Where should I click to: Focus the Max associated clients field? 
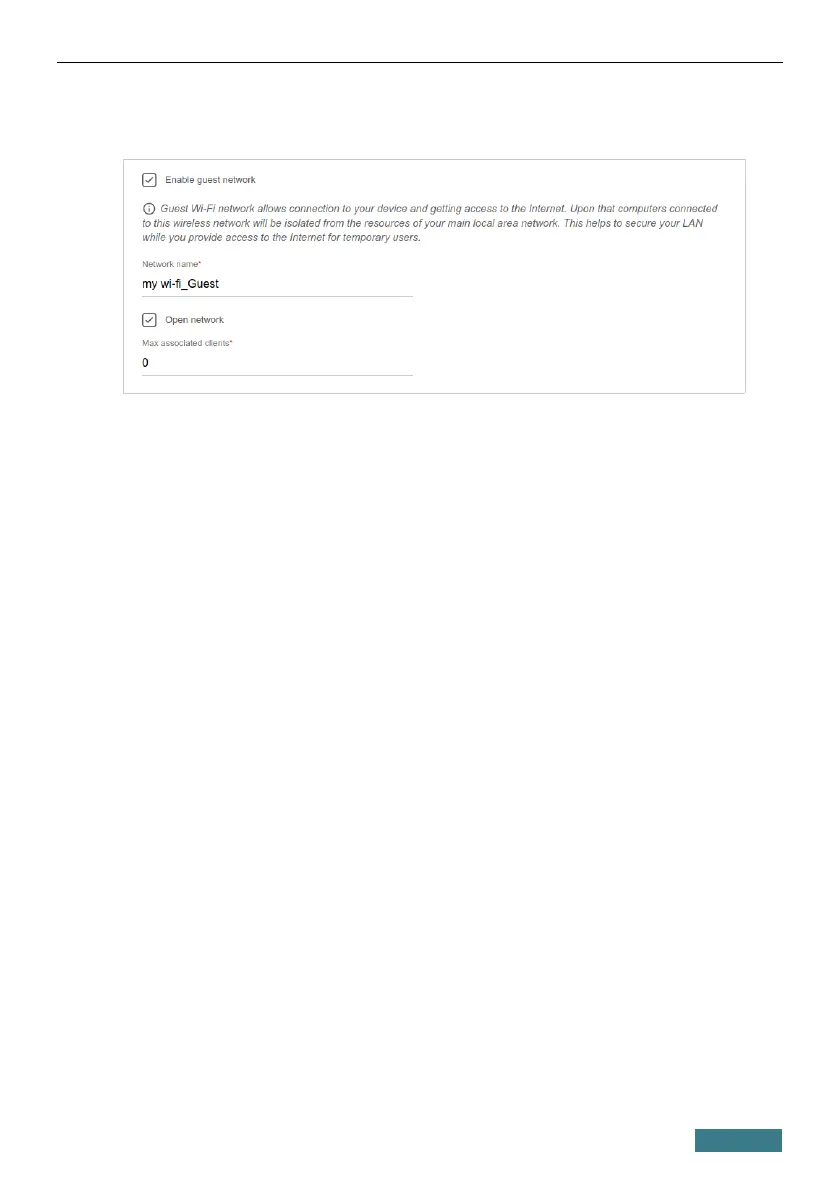click(277, 363)
